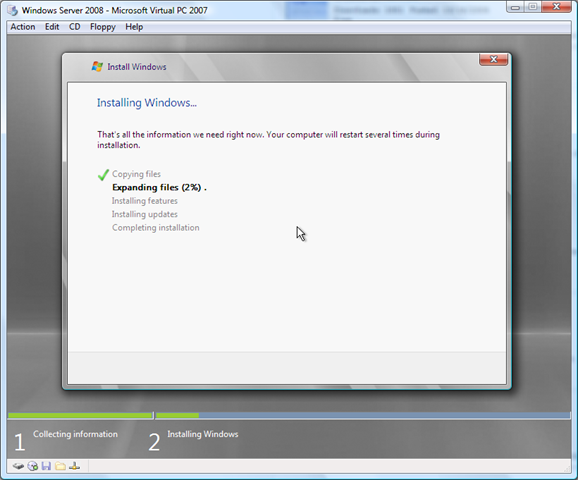Image resolution: width=578 pixels, height=480 pixels.
Task: Click the Virtual PC title bar icon
Action: 13,10
